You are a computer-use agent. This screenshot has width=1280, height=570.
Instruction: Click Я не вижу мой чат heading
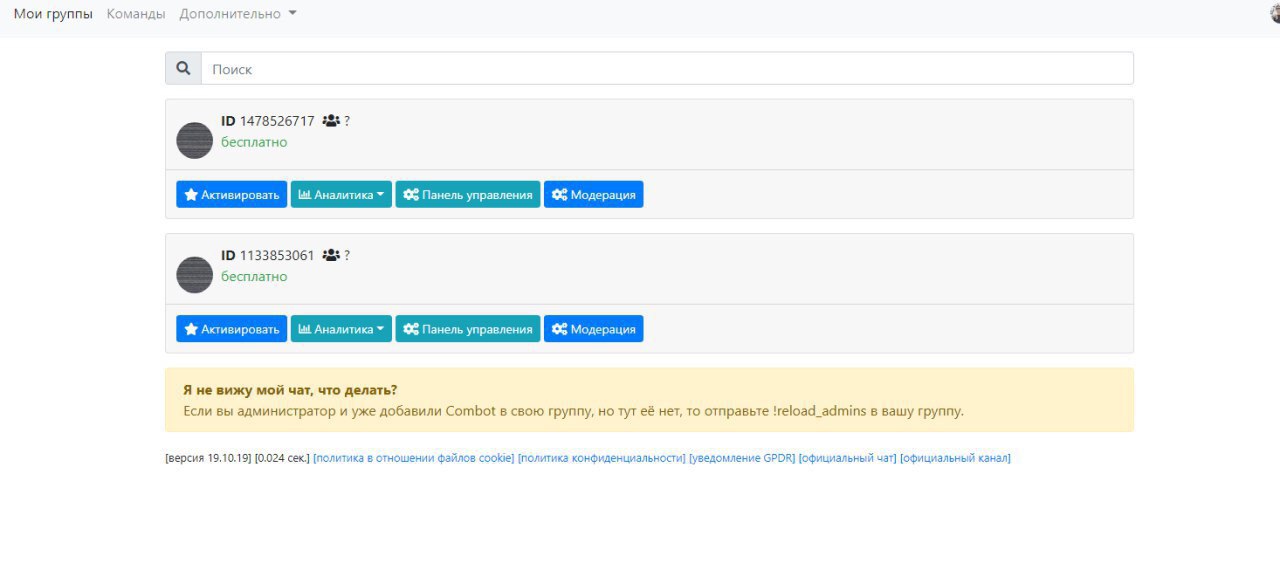click(290, 390)
